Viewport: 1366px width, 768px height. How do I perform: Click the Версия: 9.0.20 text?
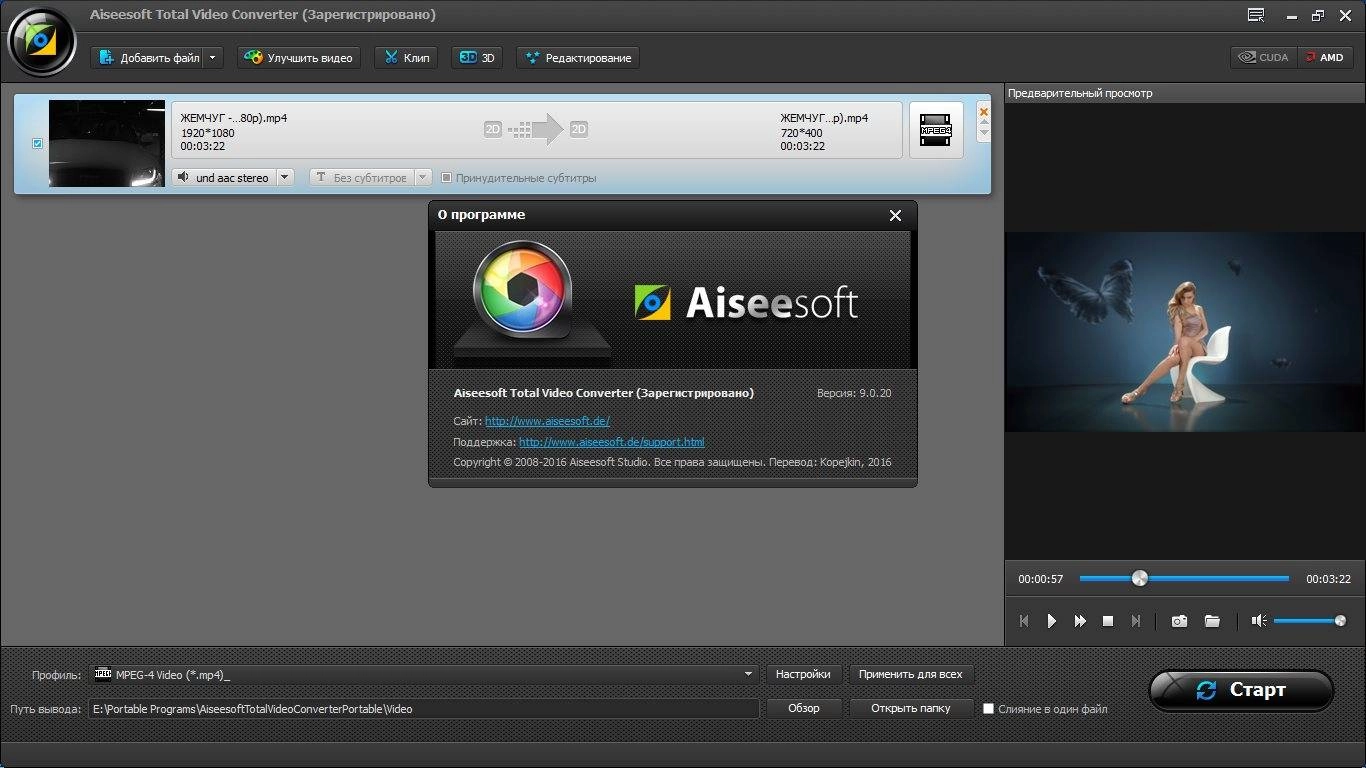pos(854,393)
